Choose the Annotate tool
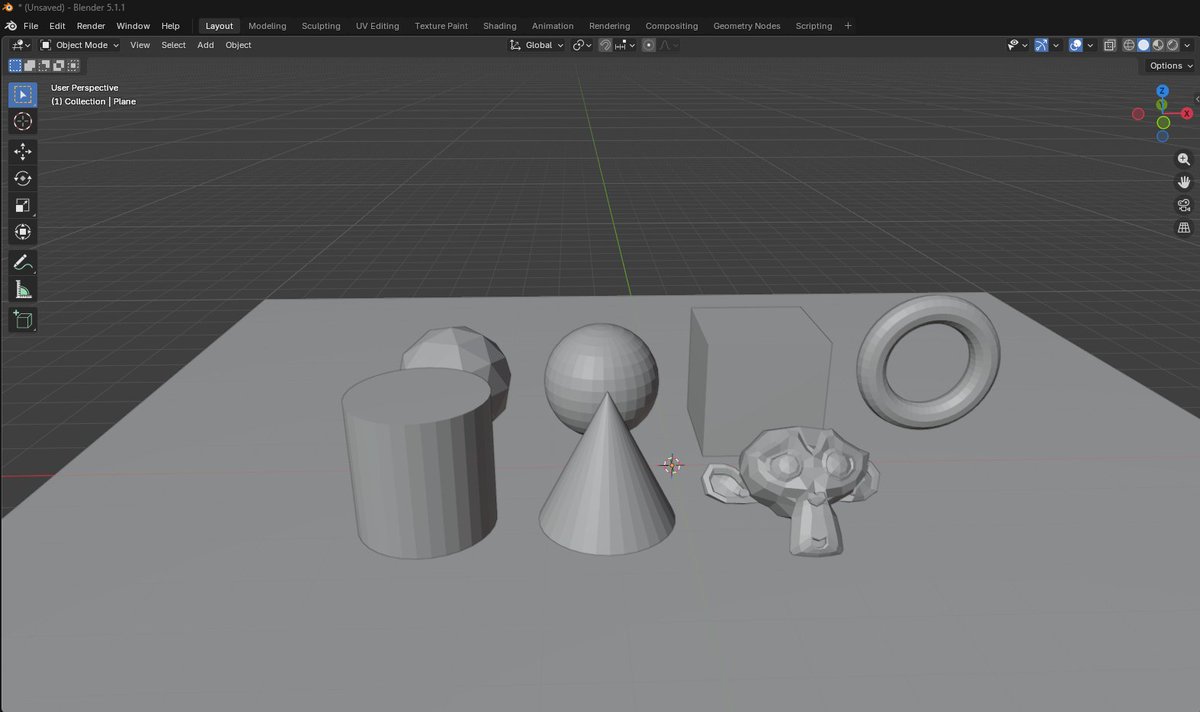Screen dimensions: 1200x712 click(x=23, y=262)
